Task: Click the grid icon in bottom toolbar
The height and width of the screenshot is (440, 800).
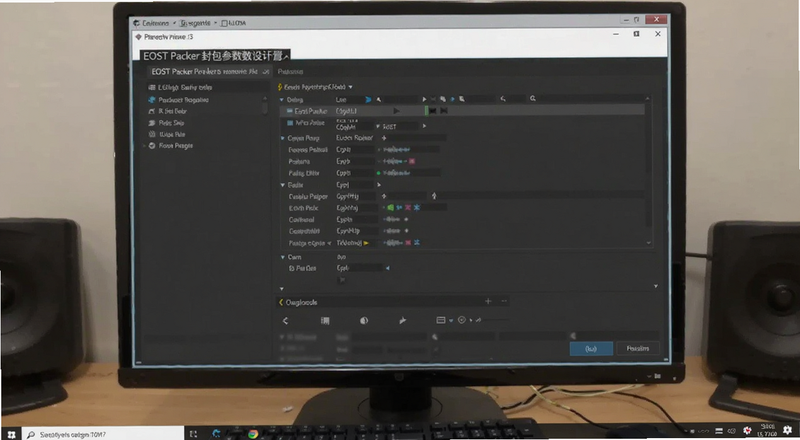Action: tap(325, 321)
